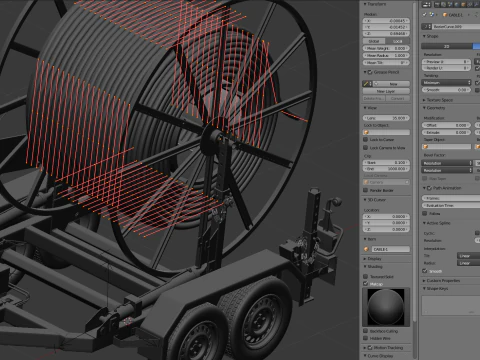Enable Lock Camera to View checkbox
This screenshot has height=360, width=480.
tap(366, 148)
